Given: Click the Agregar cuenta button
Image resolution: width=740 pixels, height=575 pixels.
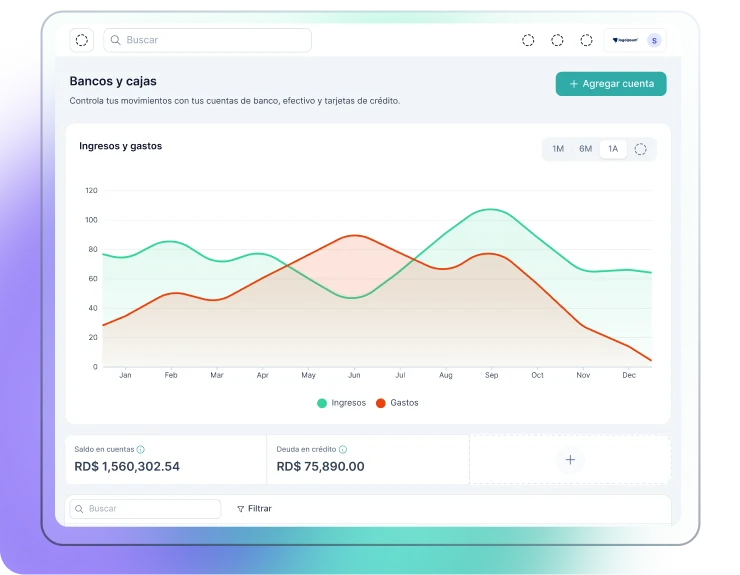Looking at the screenshot, I should (611, 84).
